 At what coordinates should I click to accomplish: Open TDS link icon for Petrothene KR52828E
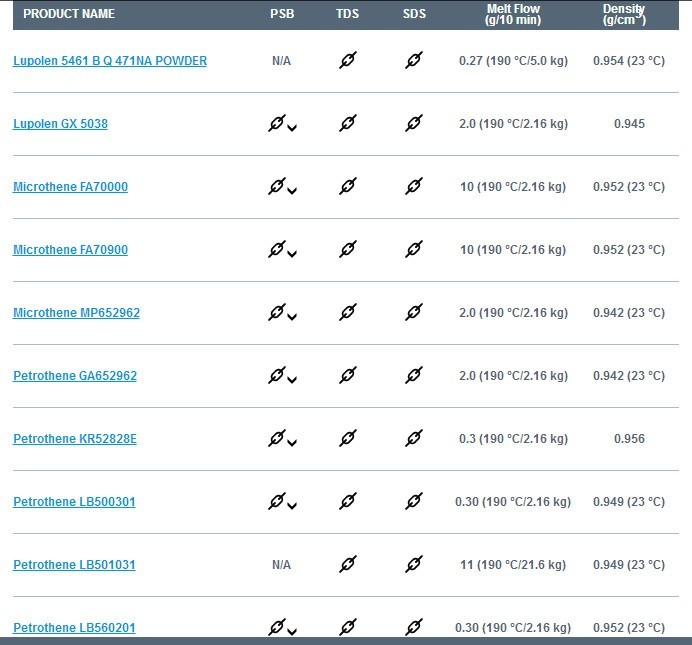pos(348,439)
